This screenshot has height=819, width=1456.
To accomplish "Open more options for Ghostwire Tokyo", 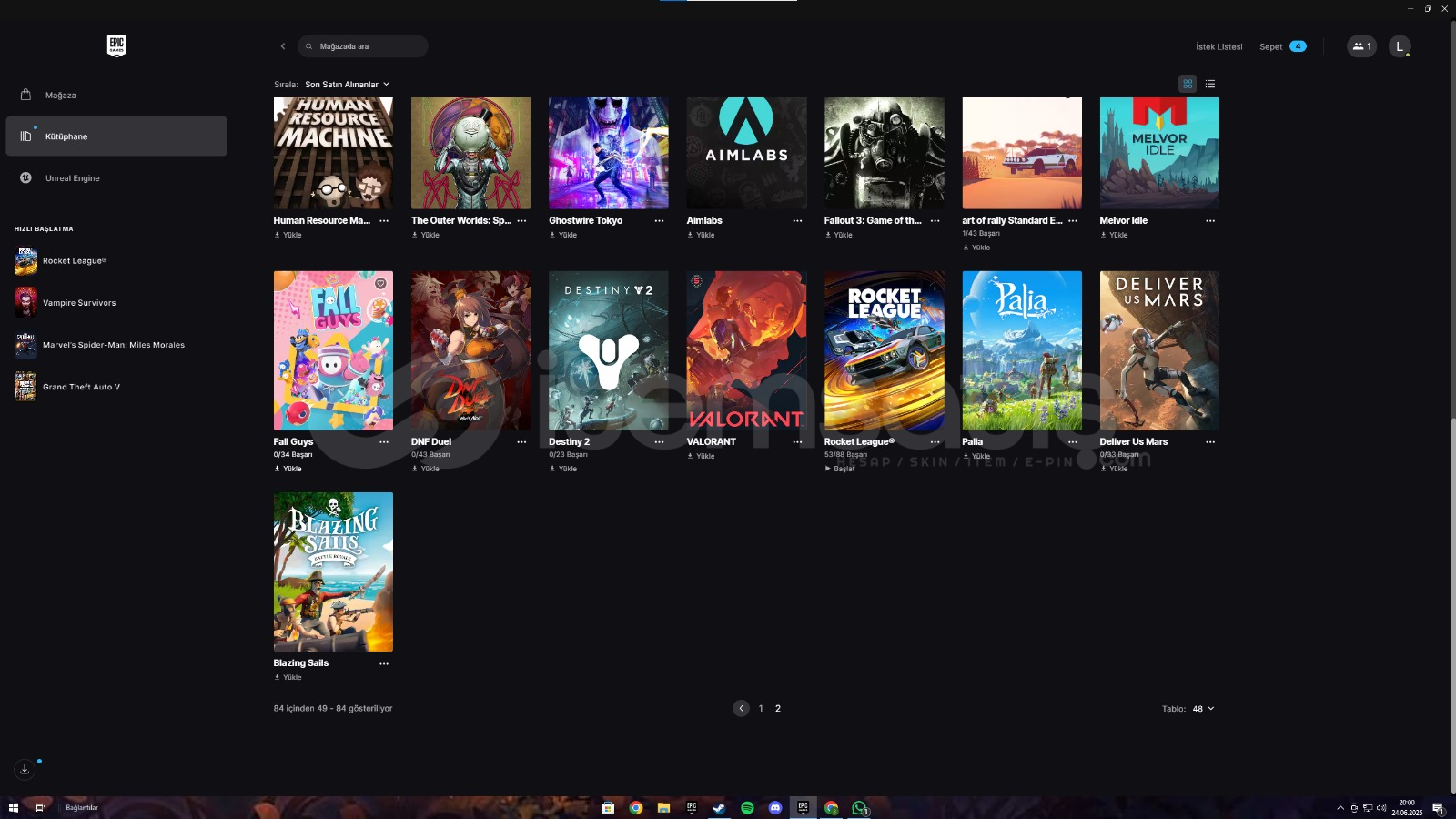I will (659, 221).
